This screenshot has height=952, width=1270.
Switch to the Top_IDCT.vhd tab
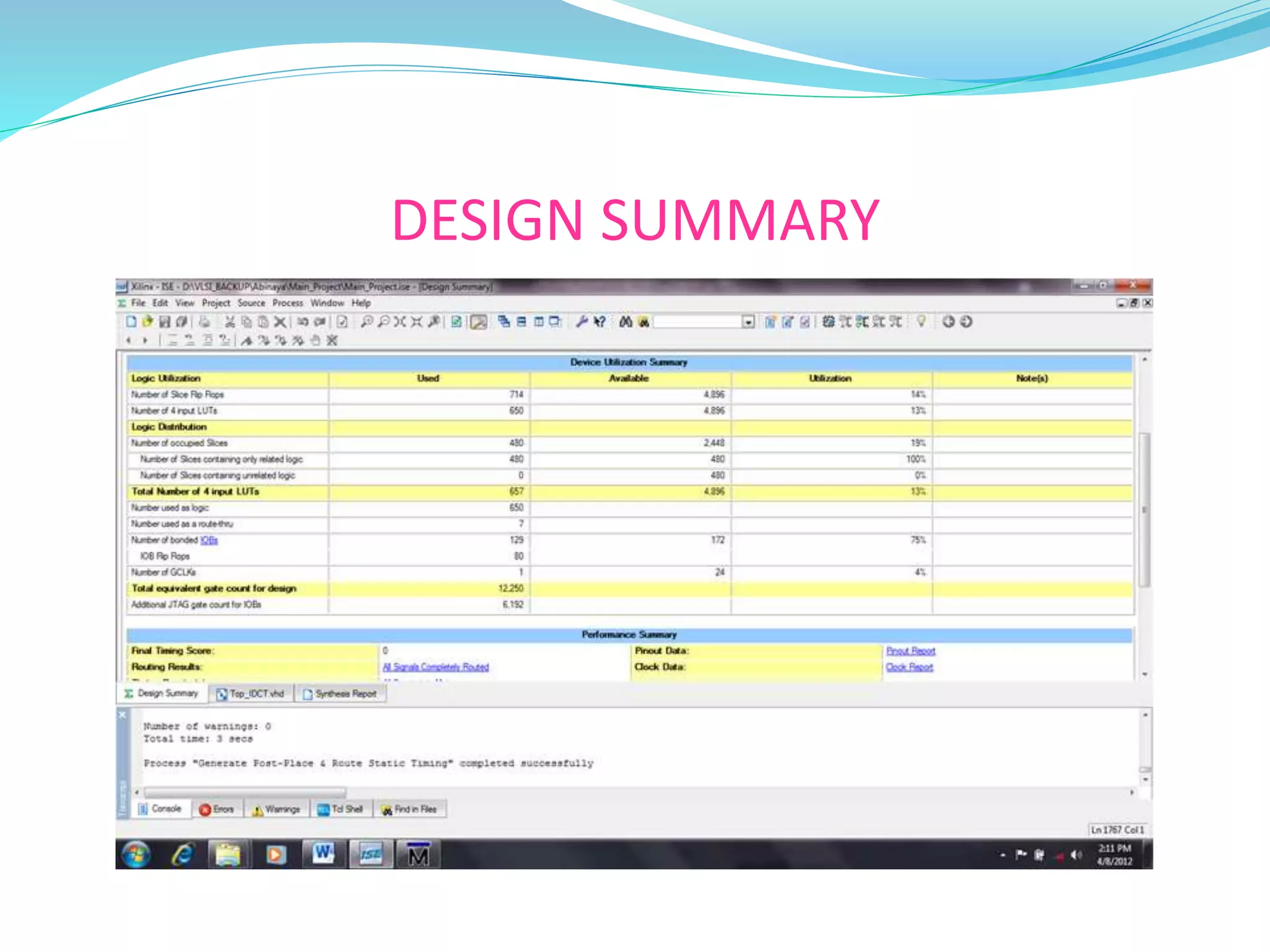(x=250, y=694)
